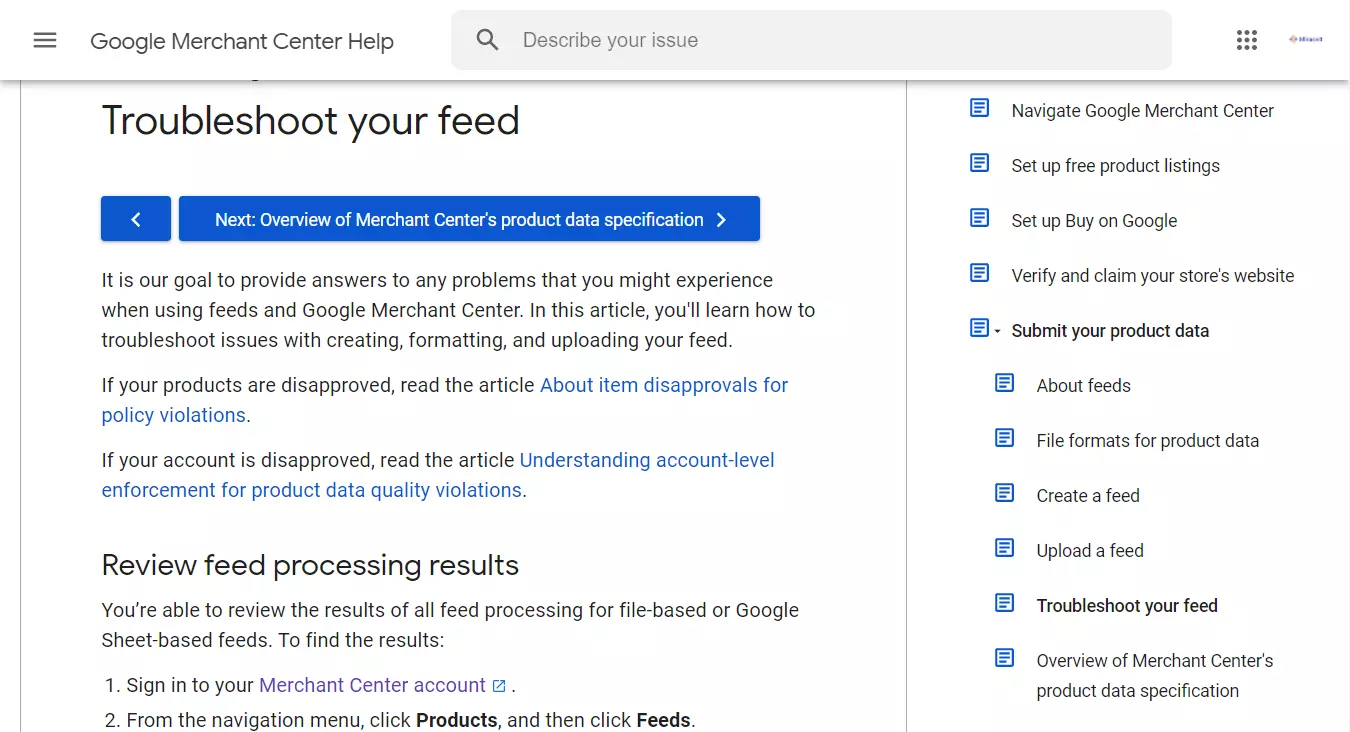Focus the Describe your issue search field
The width and height of the screenshot is (1350, 732).
pos(811,40)
